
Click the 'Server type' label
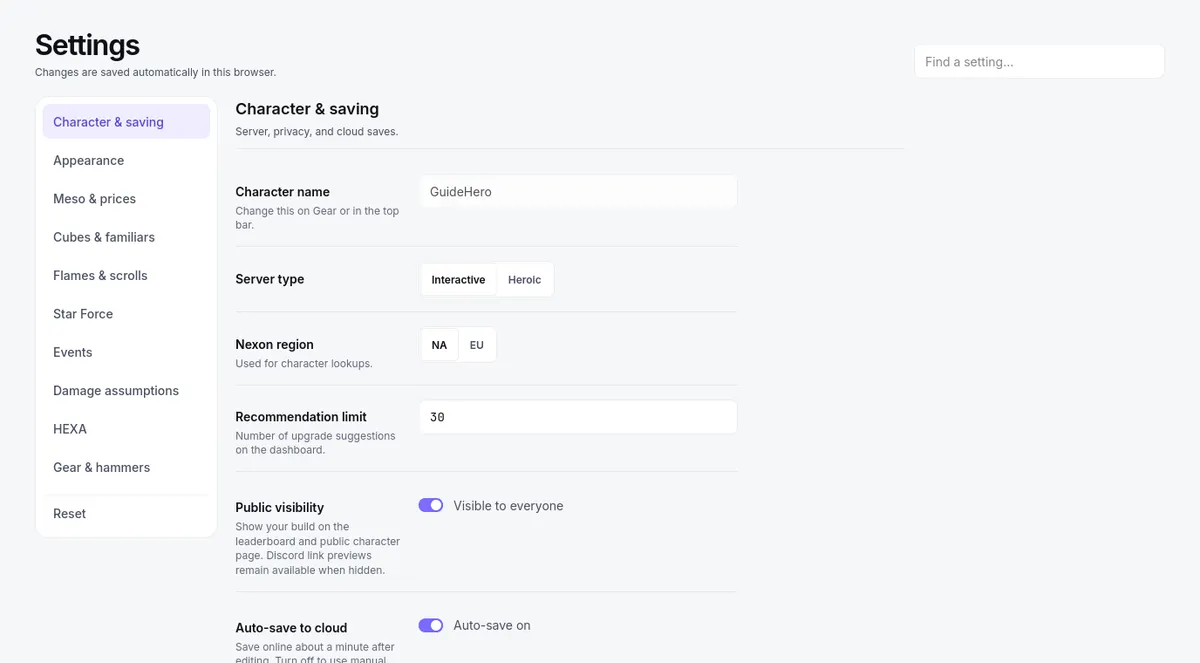(x=270, y=279)
